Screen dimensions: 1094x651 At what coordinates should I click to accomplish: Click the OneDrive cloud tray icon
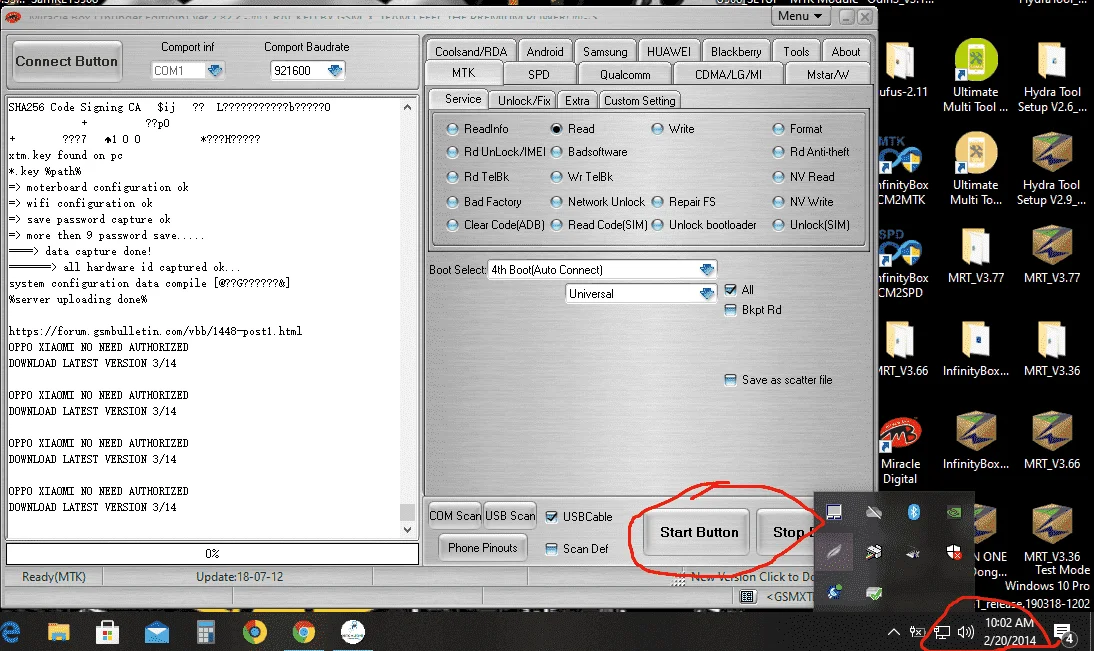873,513
